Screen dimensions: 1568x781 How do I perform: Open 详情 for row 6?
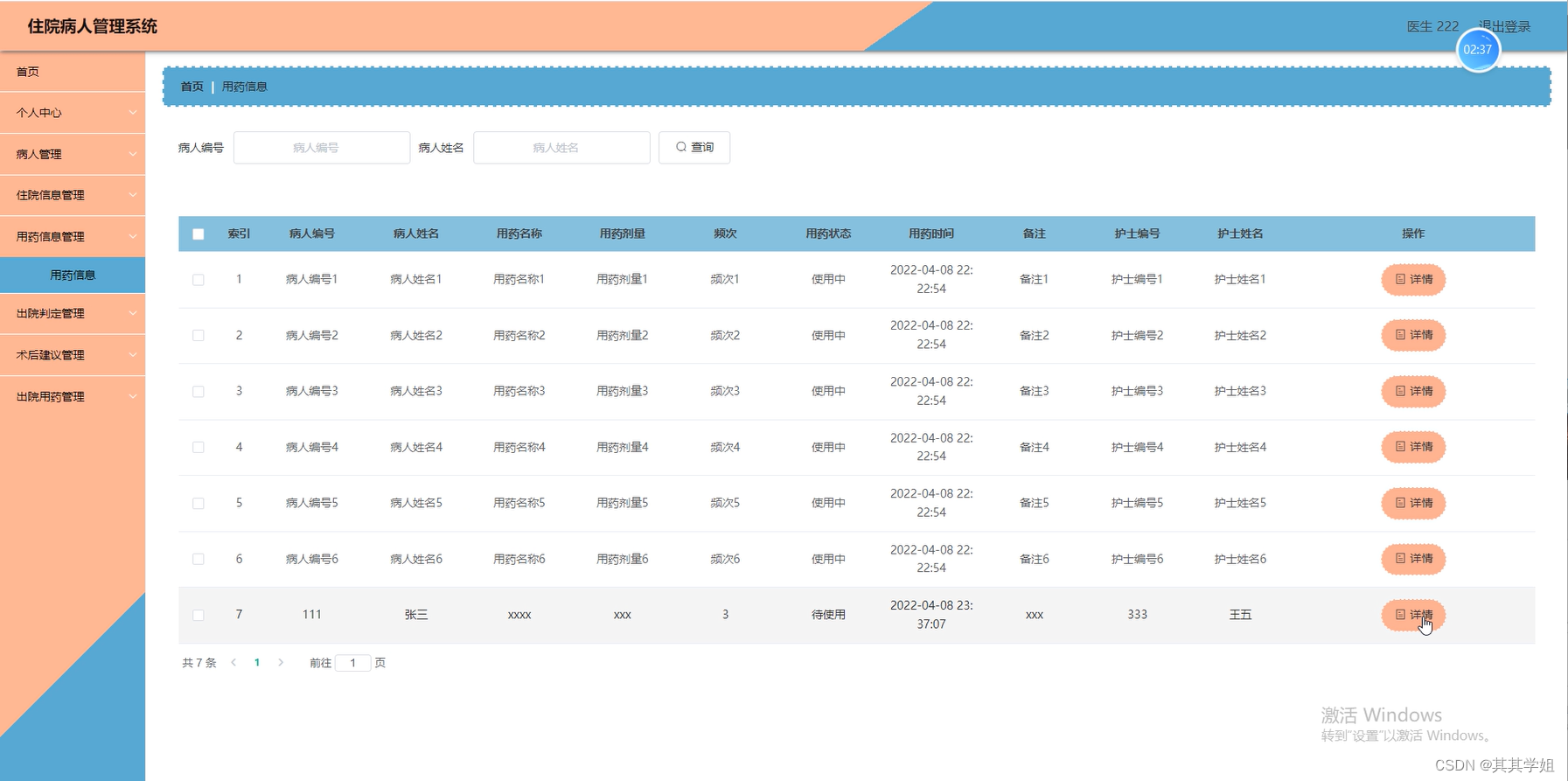(1413, 559)
